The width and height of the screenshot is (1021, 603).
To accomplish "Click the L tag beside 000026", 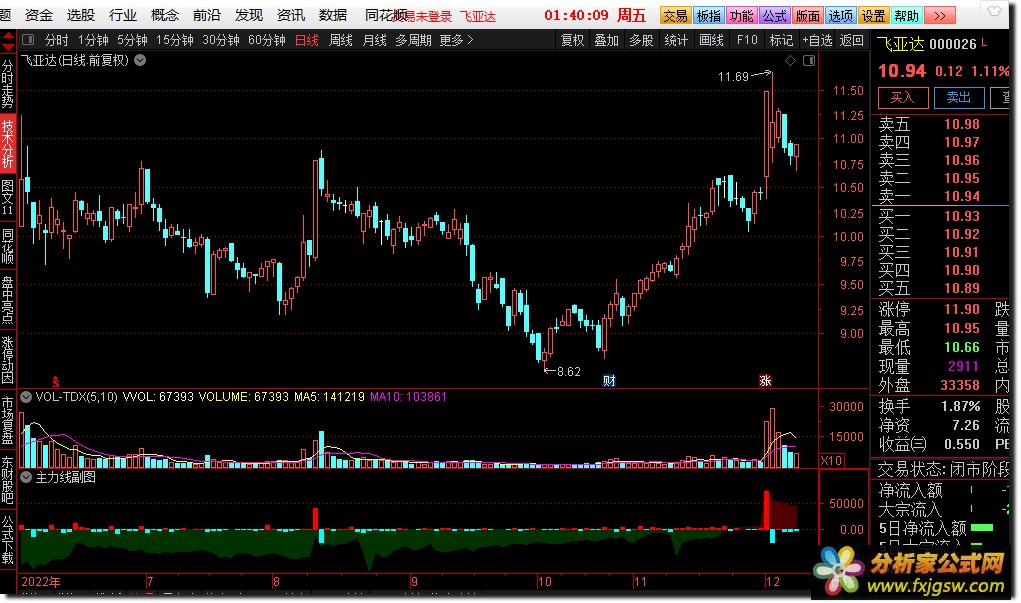I will (x=983, y=43).
